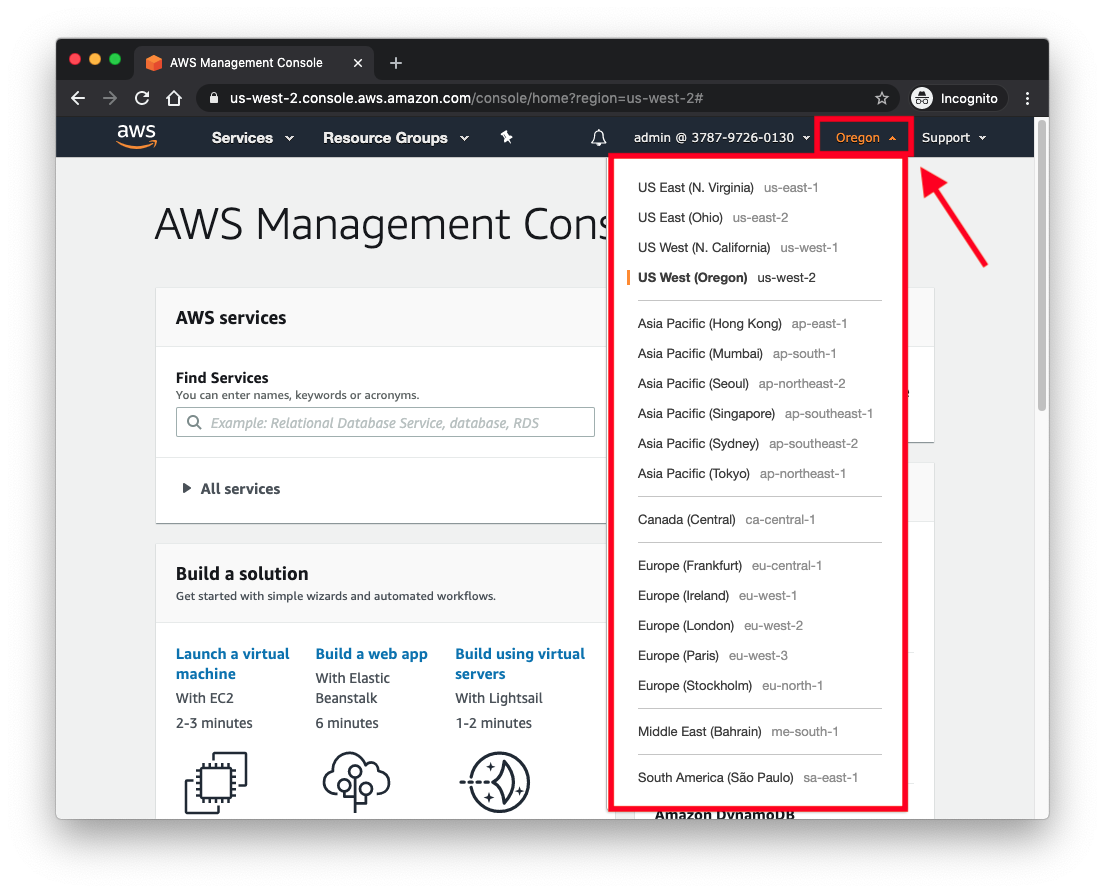
Task: Select Asia Pacific (Singapore) region
Action: (755, 414)
